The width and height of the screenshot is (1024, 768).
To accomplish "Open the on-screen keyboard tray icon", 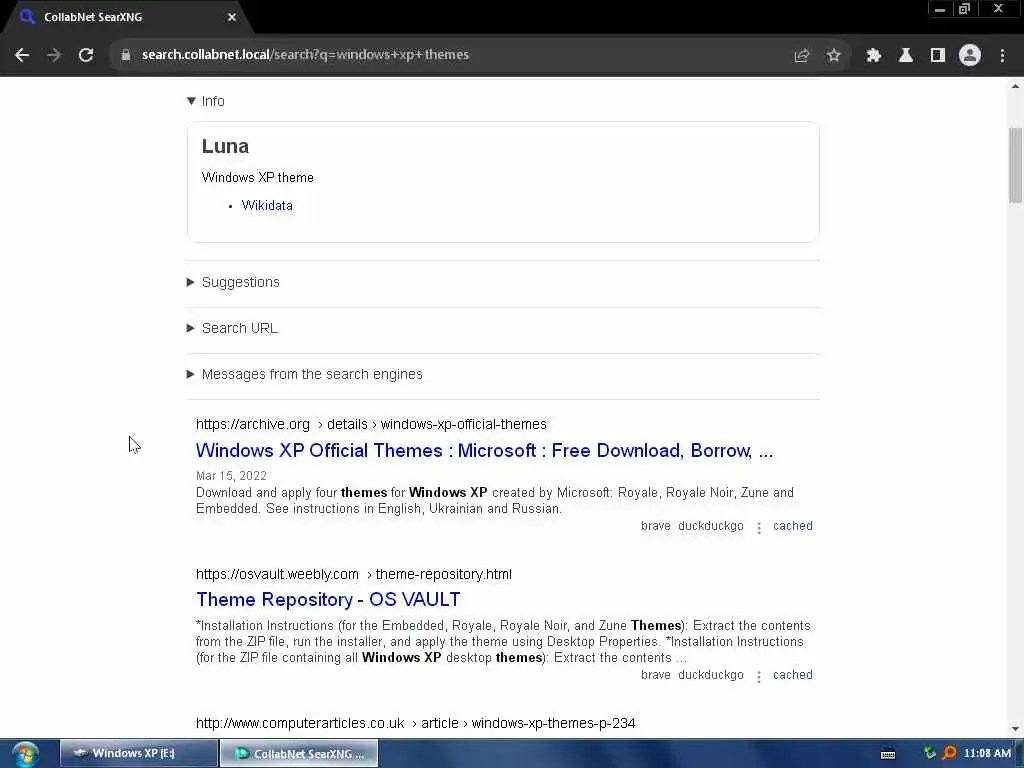I will coord(888,754).
